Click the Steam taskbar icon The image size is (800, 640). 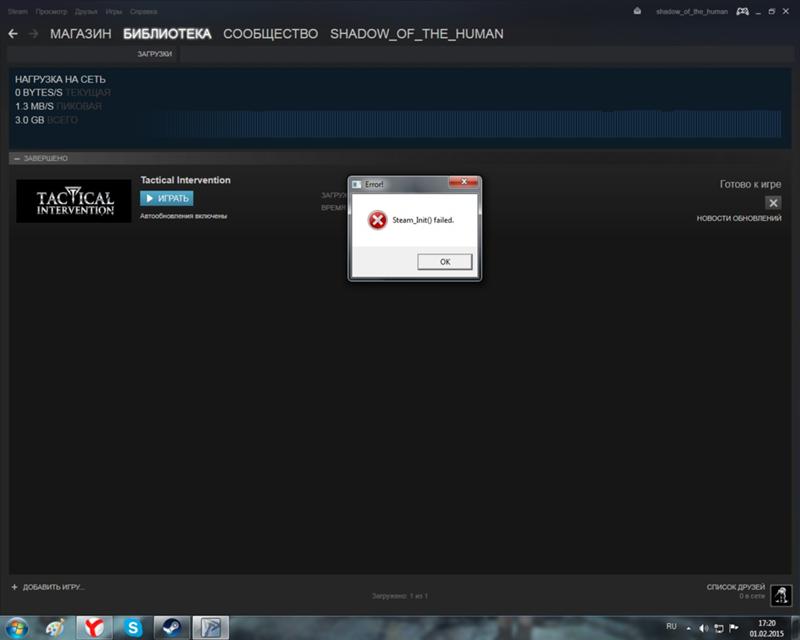[x=171, y=628]
